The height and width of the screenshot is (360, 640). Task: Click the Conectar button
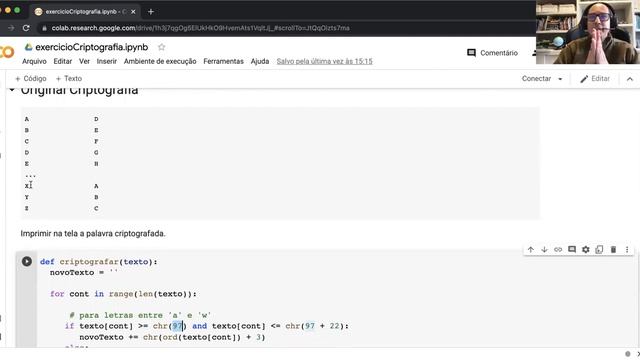click(536, 78)
